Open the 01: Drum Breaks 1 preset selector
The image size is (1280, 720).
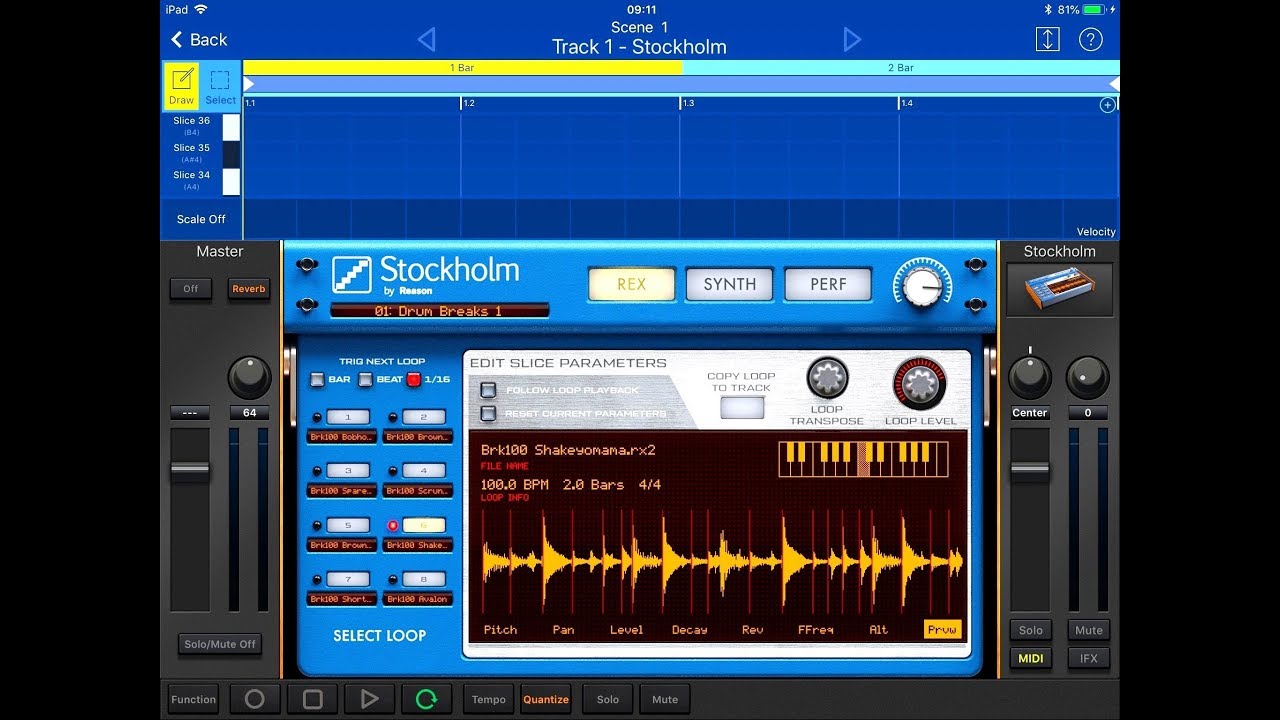tap(439, 311)
